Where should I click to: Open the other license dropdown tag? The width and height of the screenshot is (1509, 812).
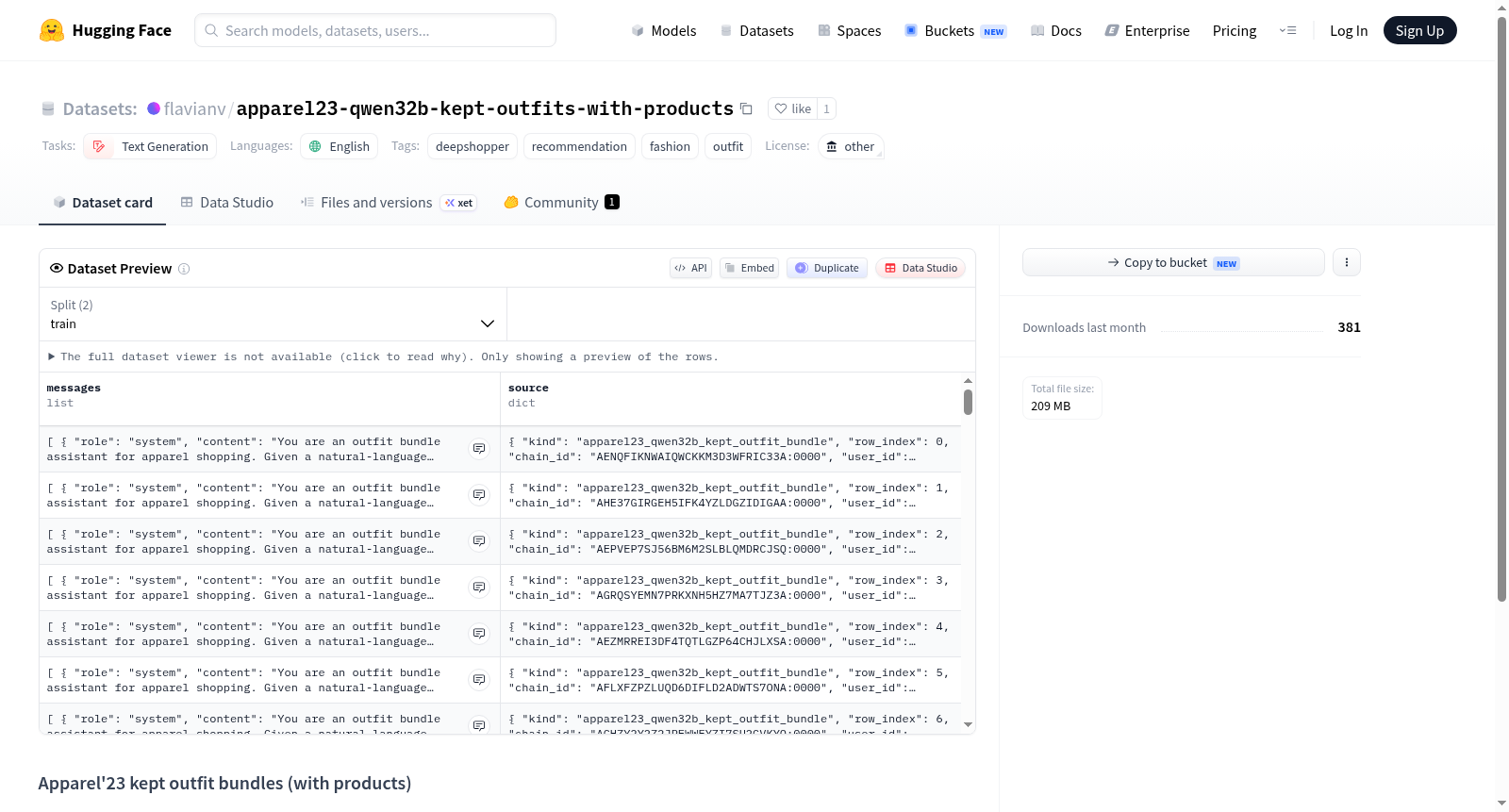click(x=851, y=146)
